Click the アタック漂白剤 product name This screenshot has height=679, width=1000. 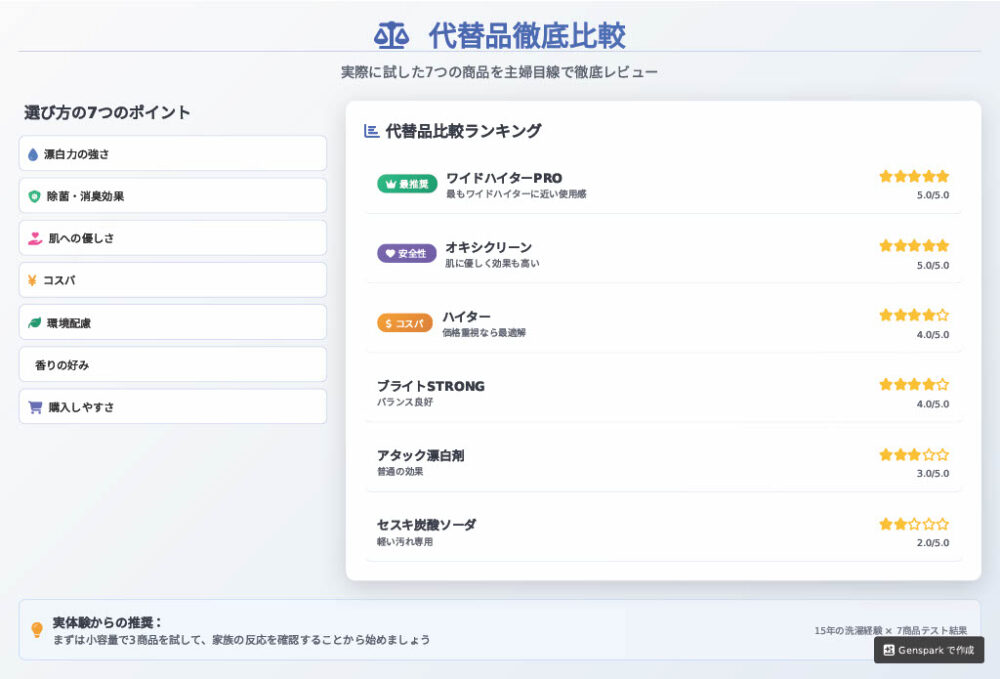[x=420, y=456]
